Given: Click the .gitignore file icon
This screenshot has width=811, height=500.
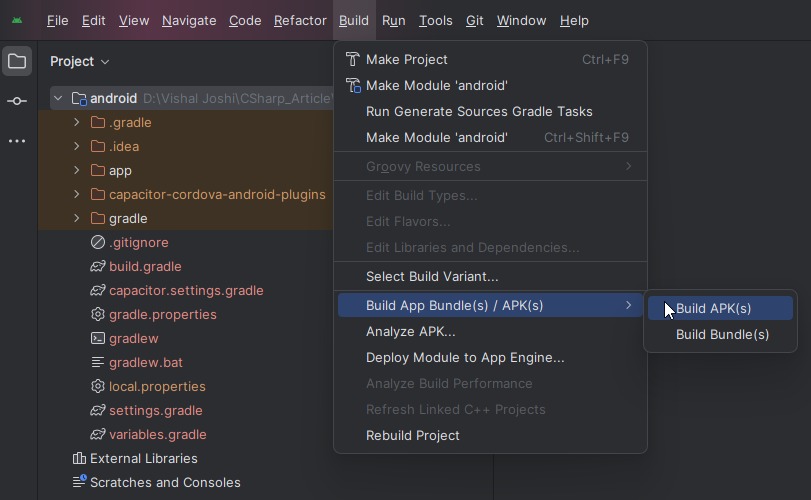Looking at the screenshot, I should click(98, 242).
